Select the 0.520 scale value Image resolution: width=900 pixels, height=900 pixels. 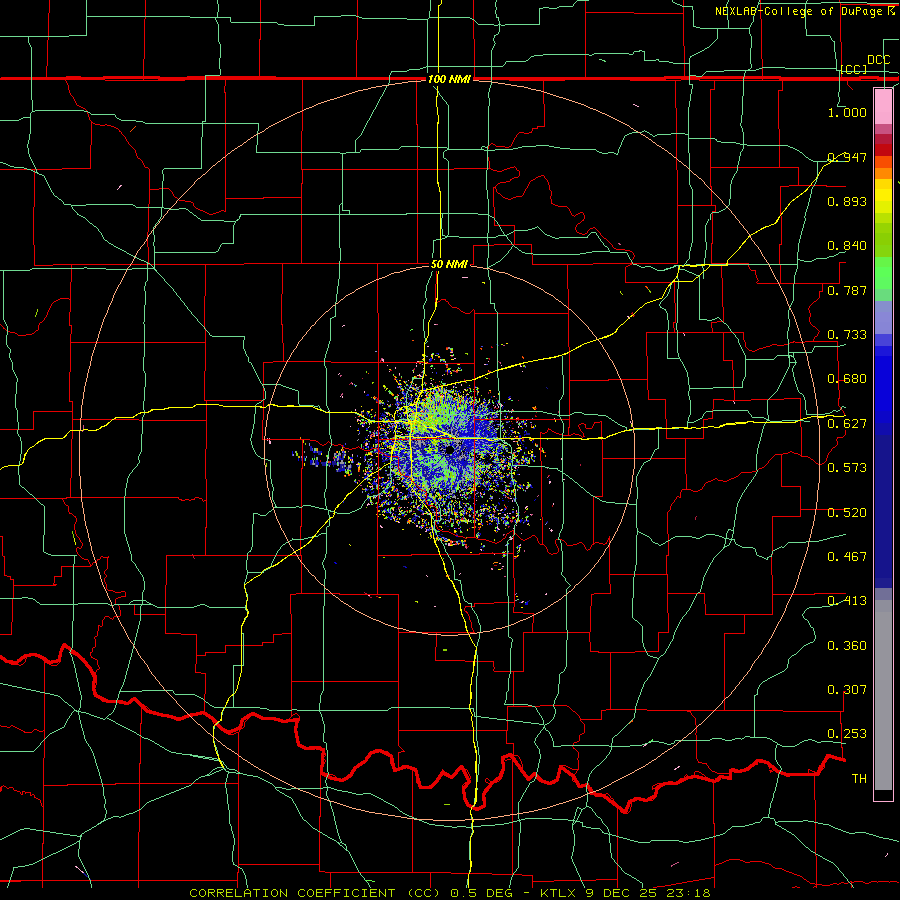click(x=847, y=512)
